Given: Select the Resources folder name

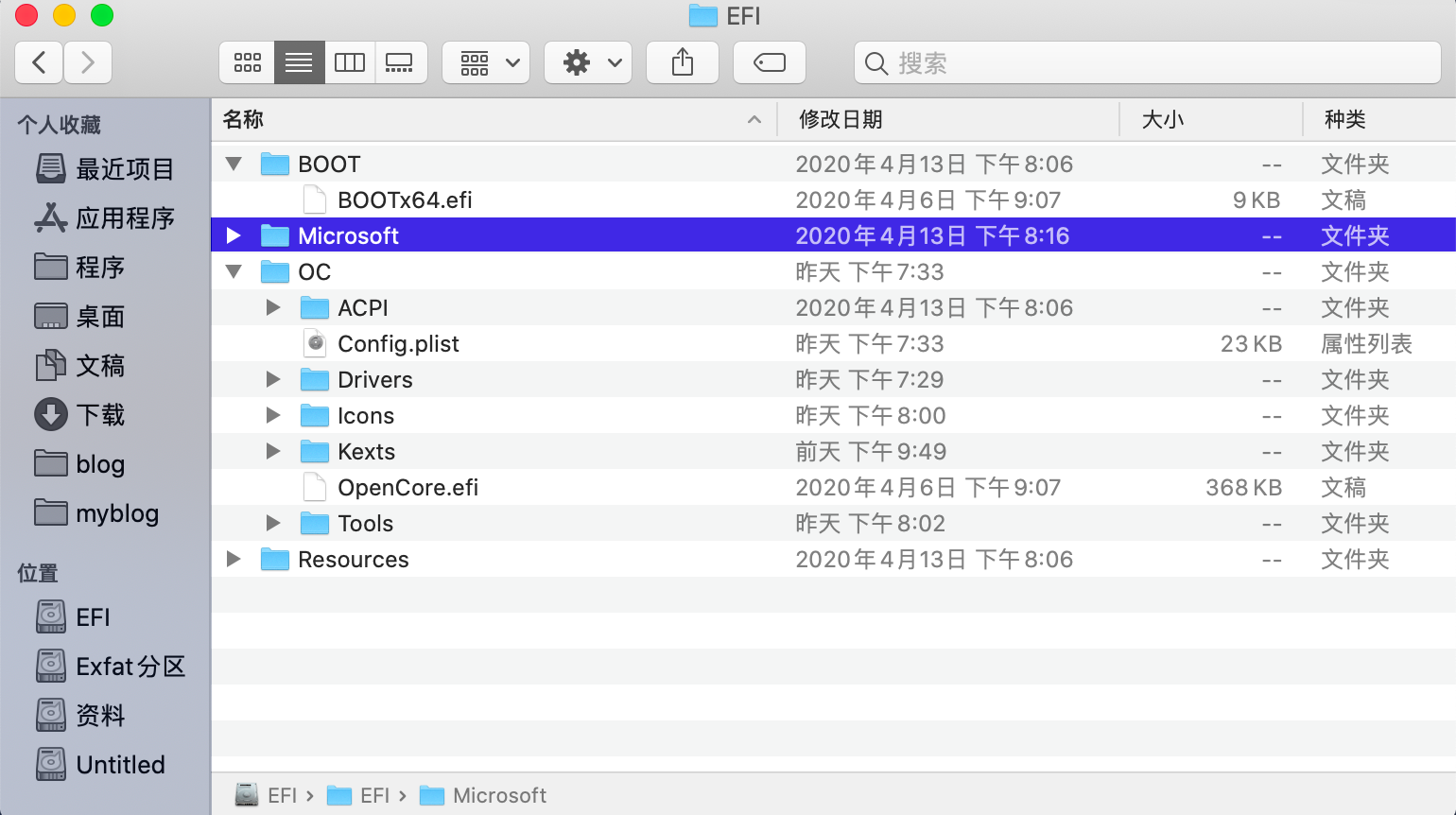Looking at the screenshot, I should pyautogui.click(x=354, y=560).
